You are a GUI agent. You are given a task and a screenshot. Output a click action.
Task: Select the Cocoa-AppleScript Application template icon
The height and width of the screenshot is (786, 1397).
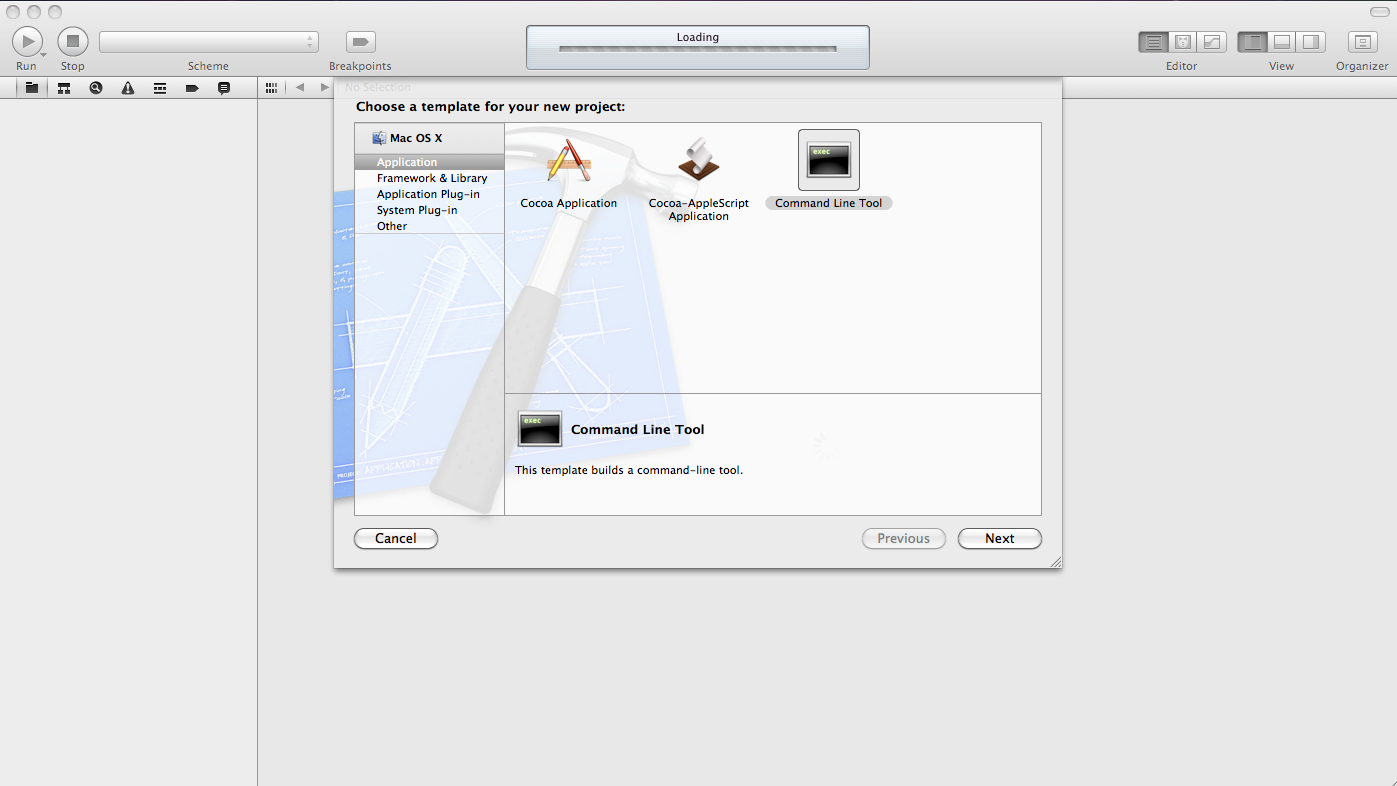tap(698, 160)
